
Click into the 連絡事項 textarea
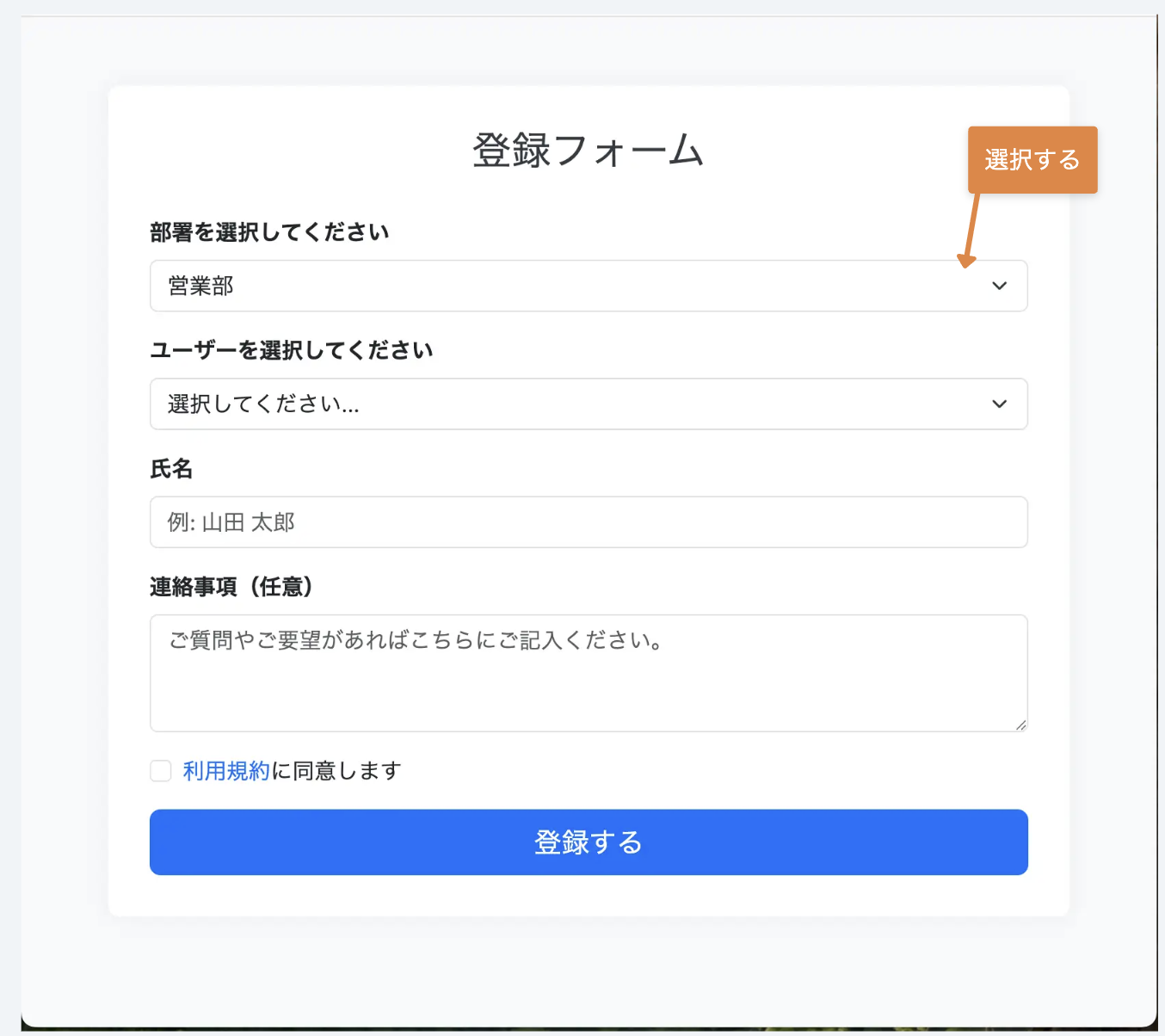click(x=589, y=684)
